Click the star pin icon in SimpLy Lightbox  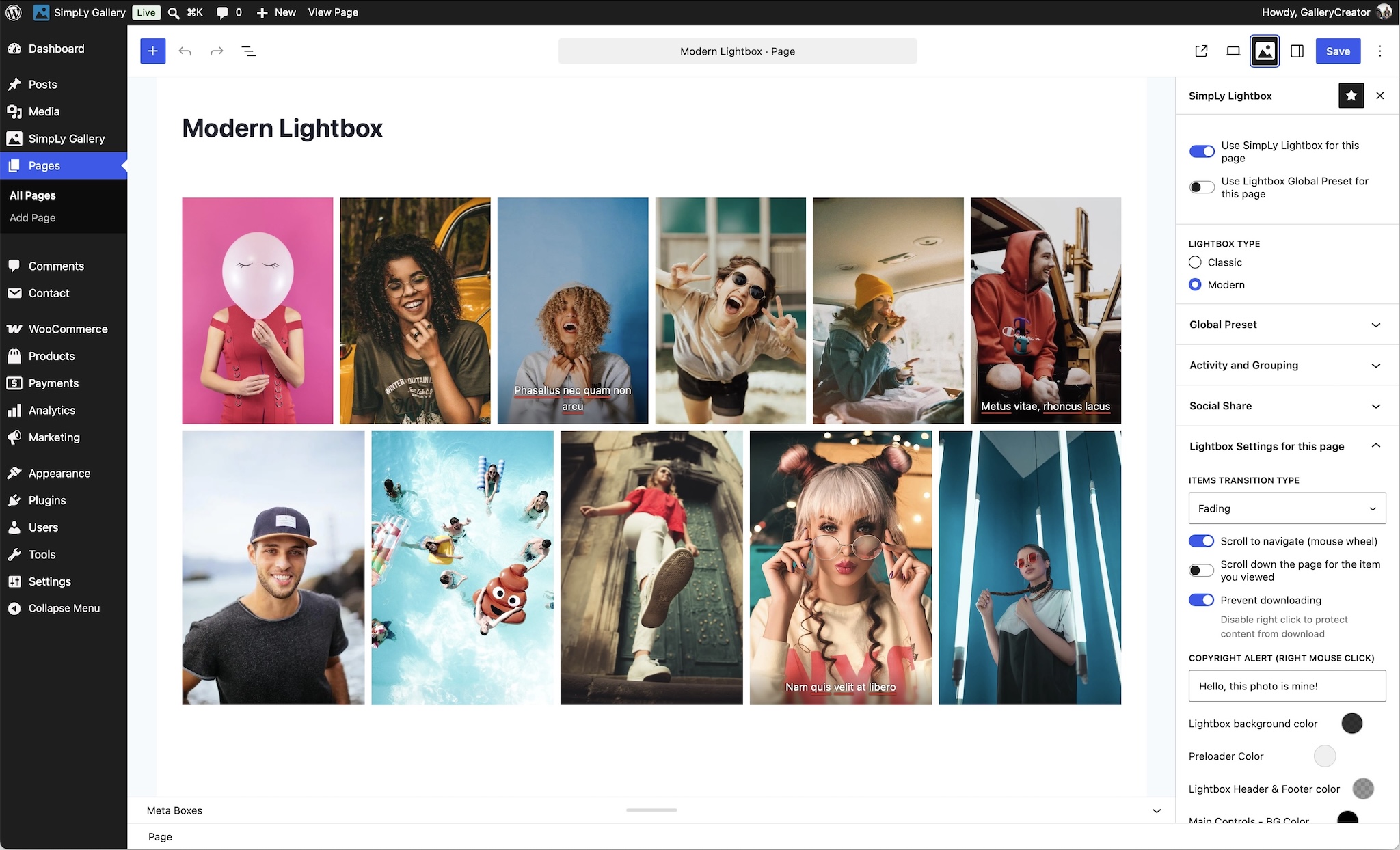coord(1351,96)
